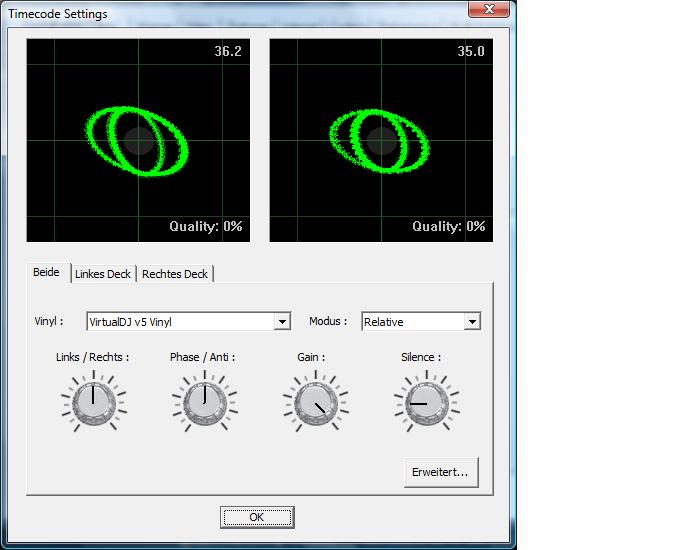Open the Linkes Deck tab
Viewport: 683px width, 550px height.
(103, 274)
